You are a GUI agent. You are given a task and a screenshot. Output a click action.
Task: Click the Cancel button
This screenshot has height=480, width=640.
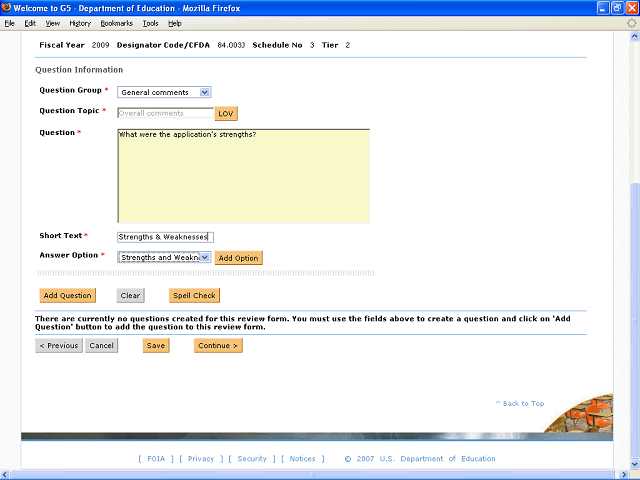(102, 345)
